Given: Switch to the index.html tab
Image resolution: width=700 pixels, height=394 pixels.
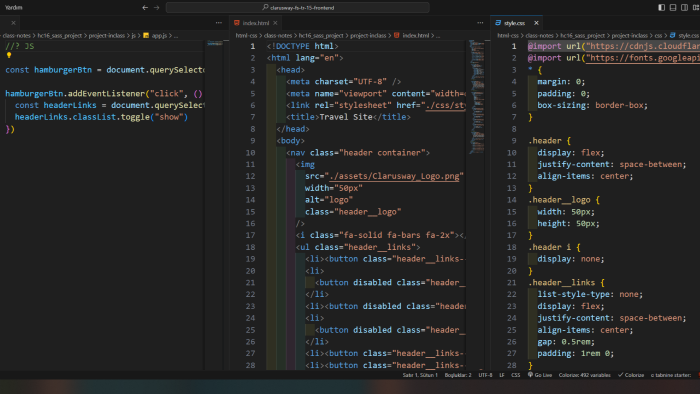Looking at the screenshot, I should click(256, 23).
